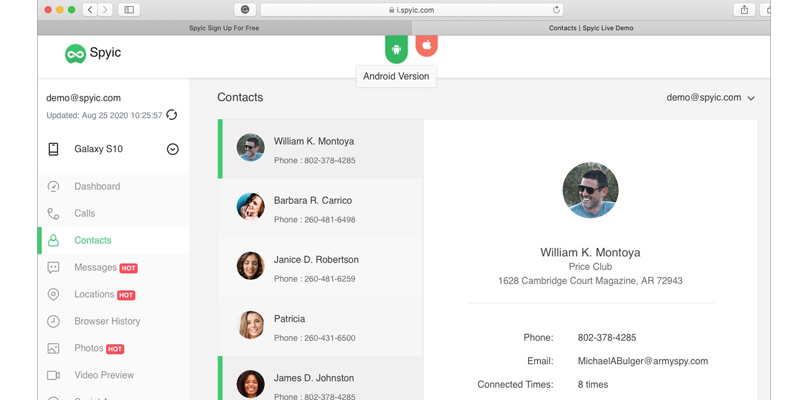Click the red Apple iOS version icon
This screenshot has width=799, height=400.
(x=426, y=46)
